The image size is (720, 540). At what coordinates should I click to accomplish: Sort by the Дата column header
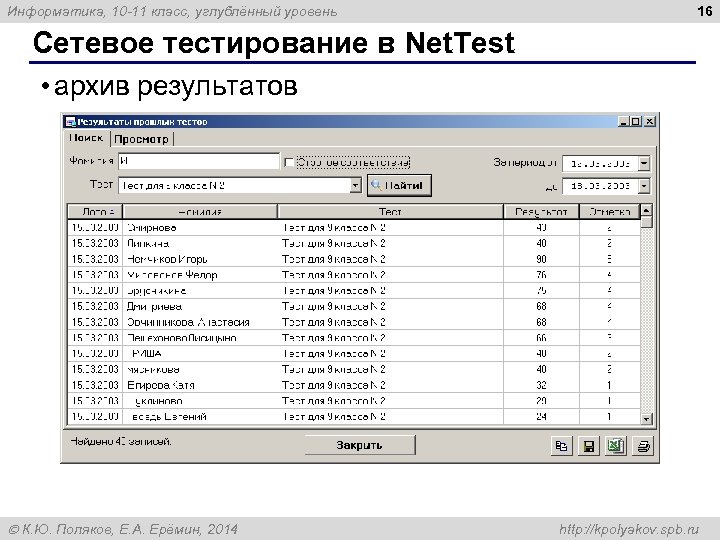point(95,212)
